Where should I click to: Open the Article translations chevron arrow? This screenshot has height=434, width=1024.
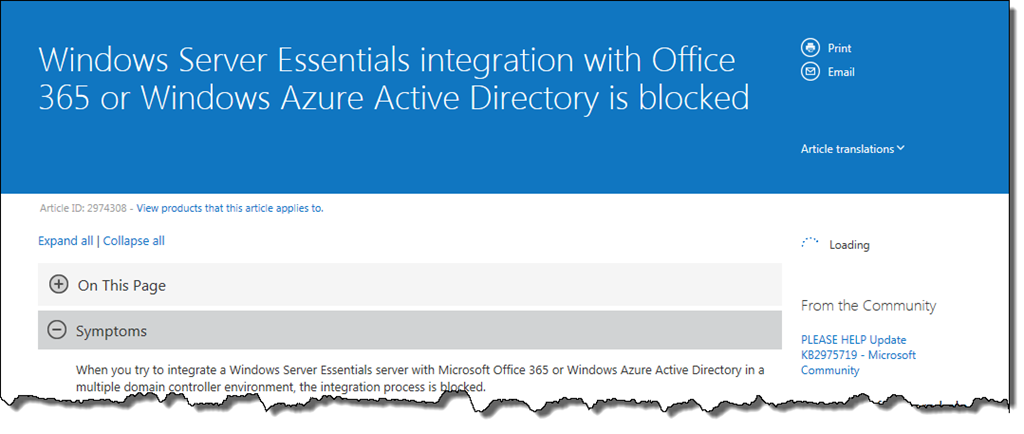coord(901,148)
